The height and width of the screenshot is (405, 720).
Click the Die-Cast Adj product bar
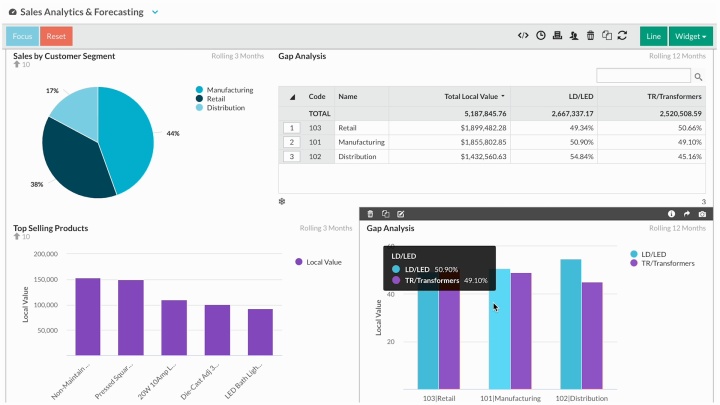(x=217, y=330)
